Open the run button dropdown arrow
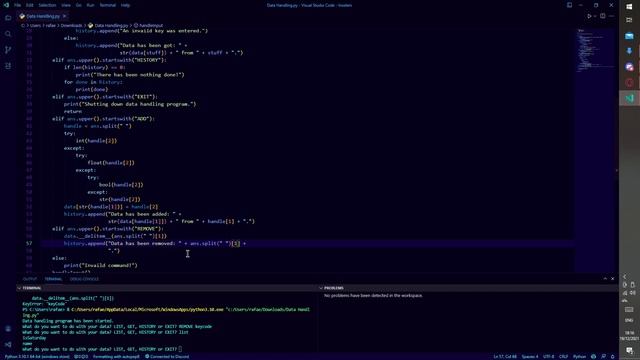 (x=595, y=16)
